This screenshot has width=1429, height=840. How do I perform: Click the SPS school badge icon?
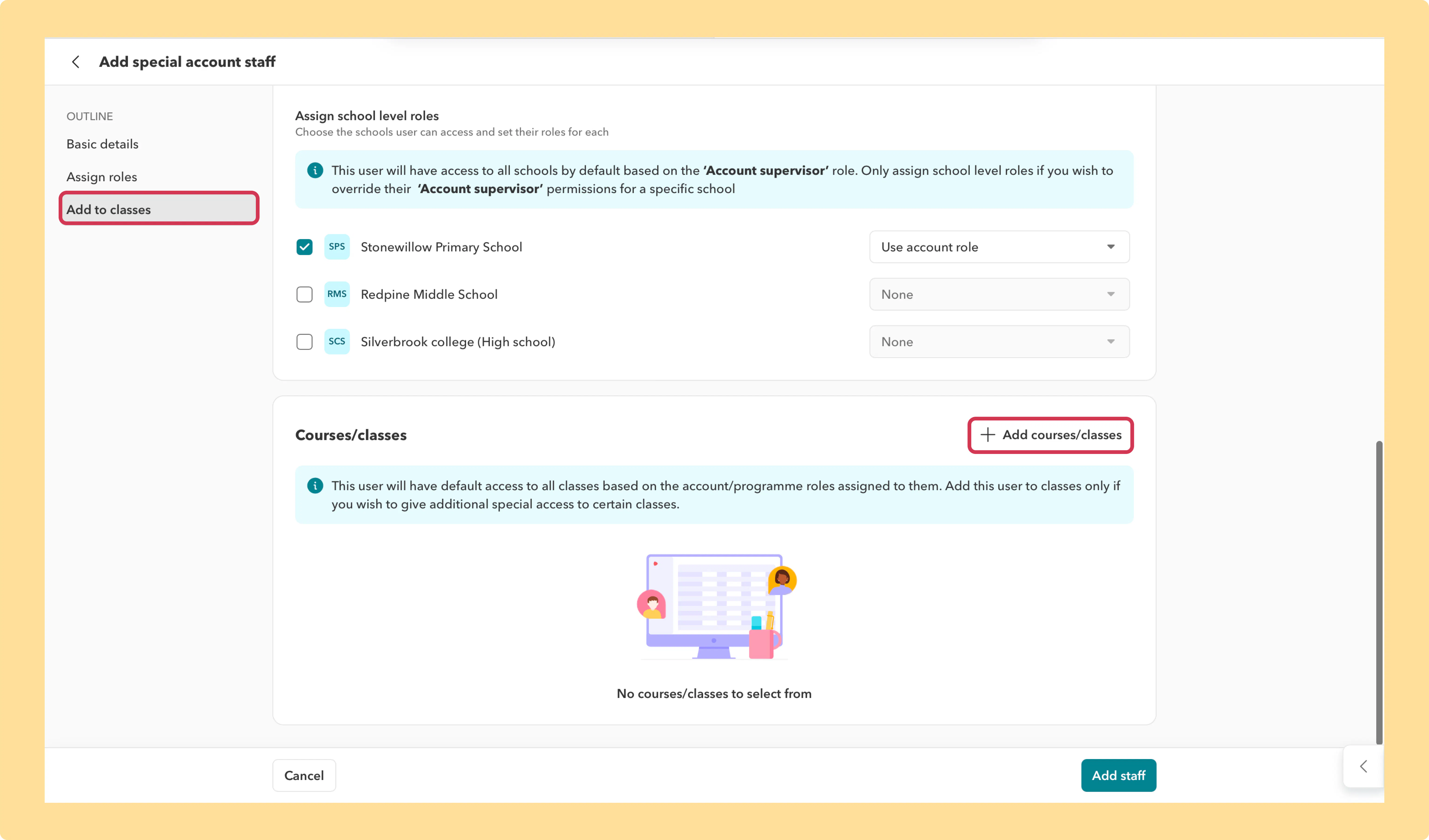[x=337, y=247]
